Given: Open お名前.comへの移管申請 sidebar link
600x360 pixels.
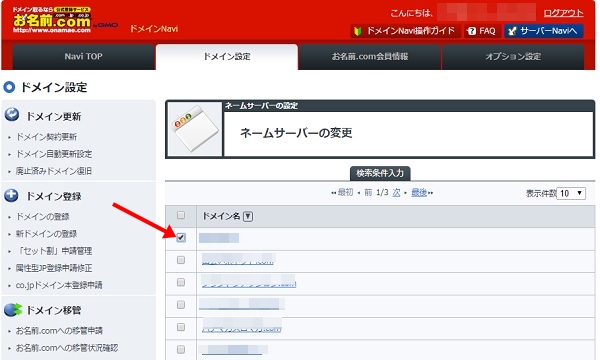Looking at the screenshot, I should (x=59, y=331).
